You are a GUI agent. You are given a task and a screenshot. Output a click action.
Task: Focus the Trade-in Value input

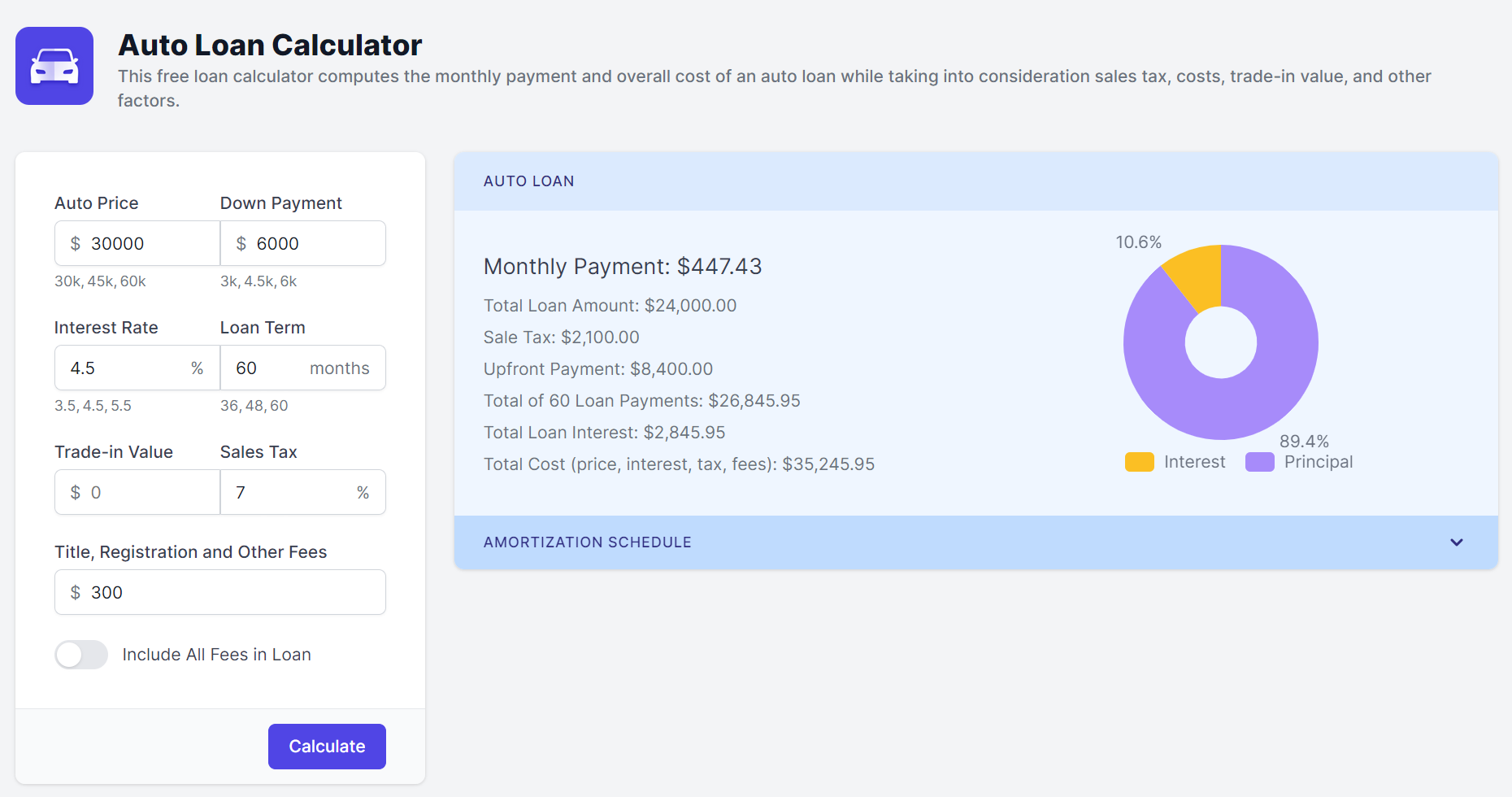pos(146,493)
